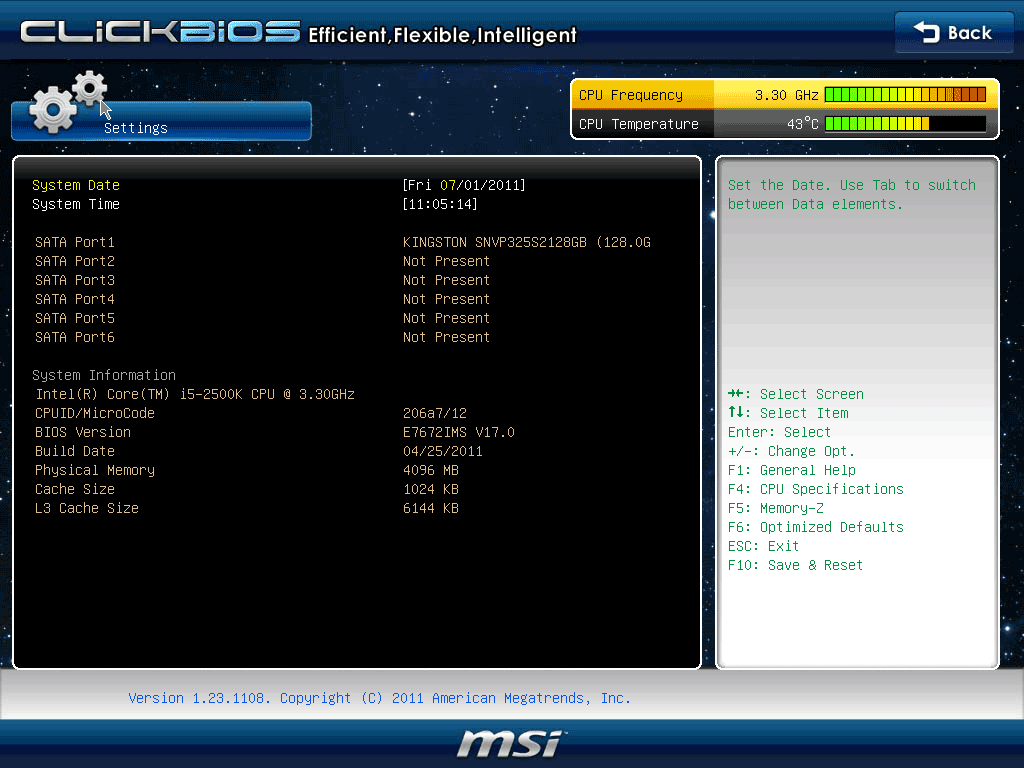Click the CPU Frequency gauge bar
The image size is (1024, 768).
(x=905, y=95)
